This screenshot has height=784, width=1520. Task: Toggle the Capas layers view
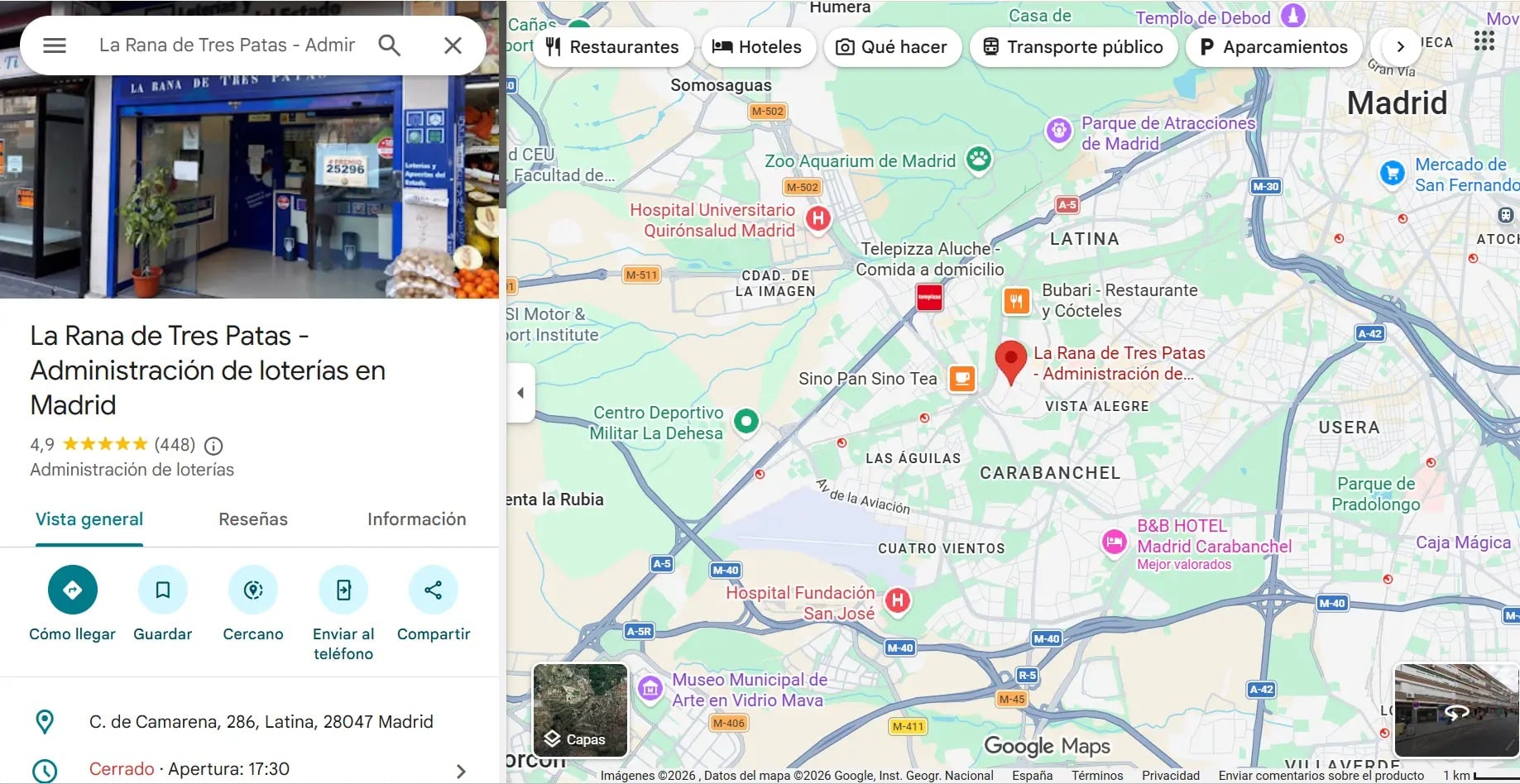580,710
